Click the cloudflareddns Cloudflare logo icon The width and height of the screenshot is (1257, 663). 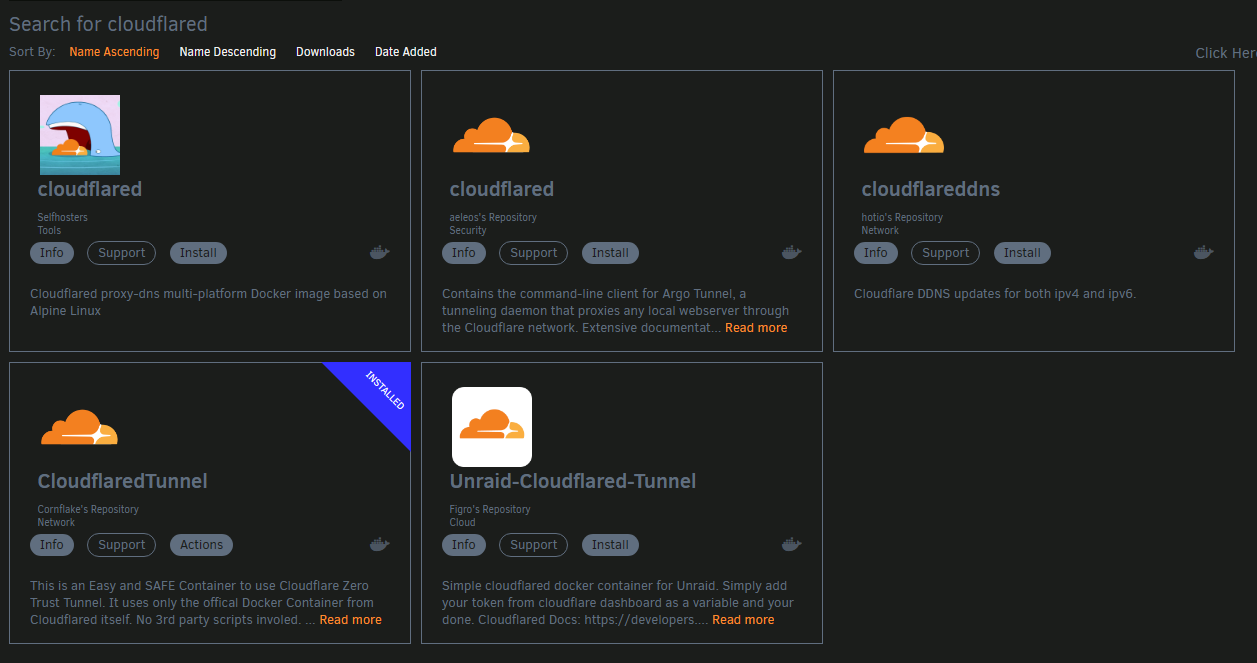[x=903, y=135]
